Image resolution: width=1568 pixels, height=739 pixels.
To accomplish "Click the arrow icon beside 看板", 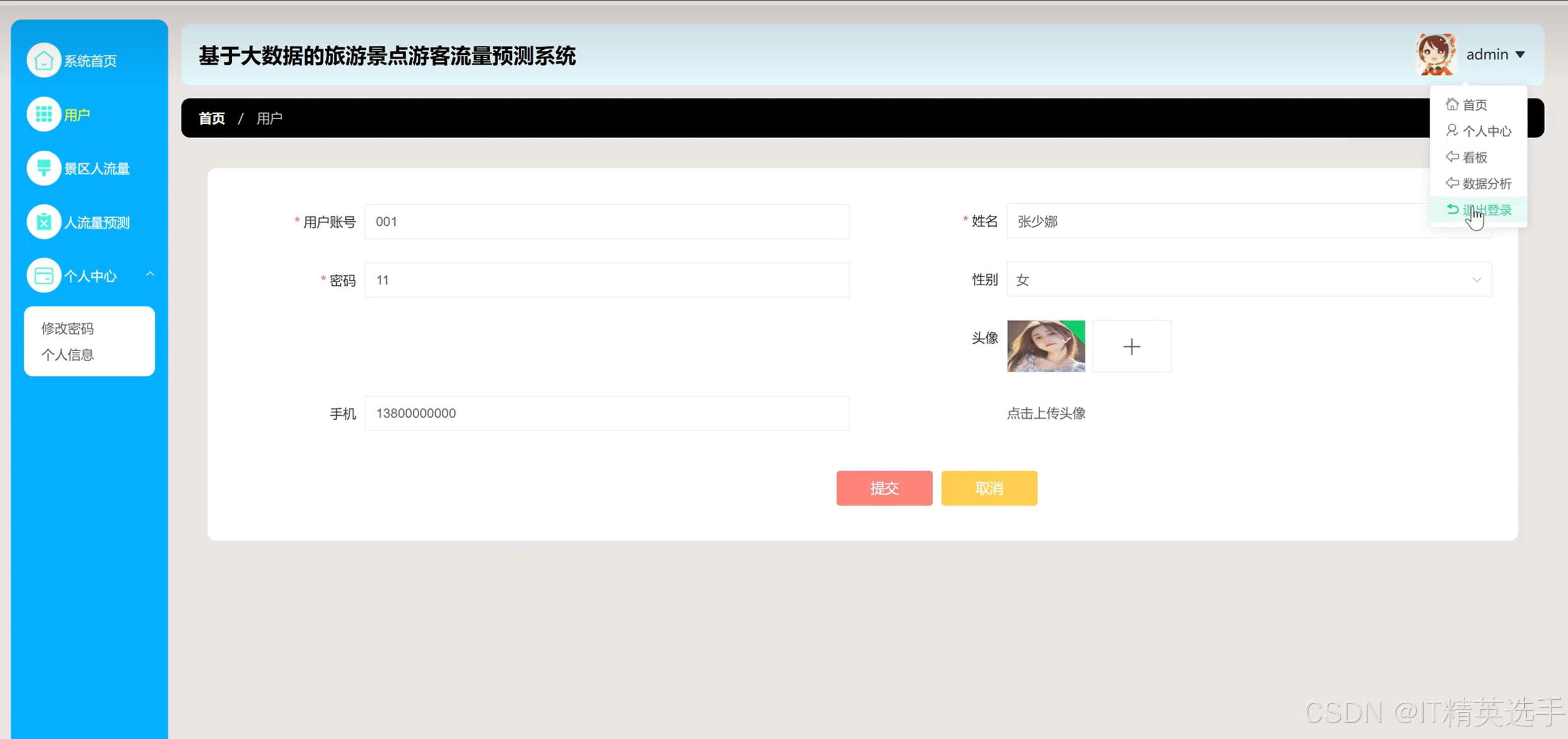I will click(1452, 156).
